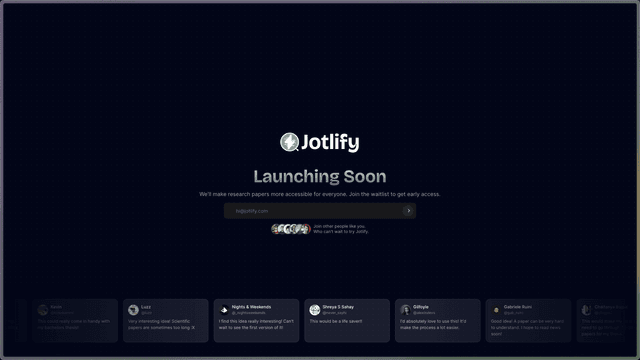The width and height of the screenshot is (640, 360).
Task: Click 'I'd absolutely love to use this!' testimonial
Action: [433, 324]
